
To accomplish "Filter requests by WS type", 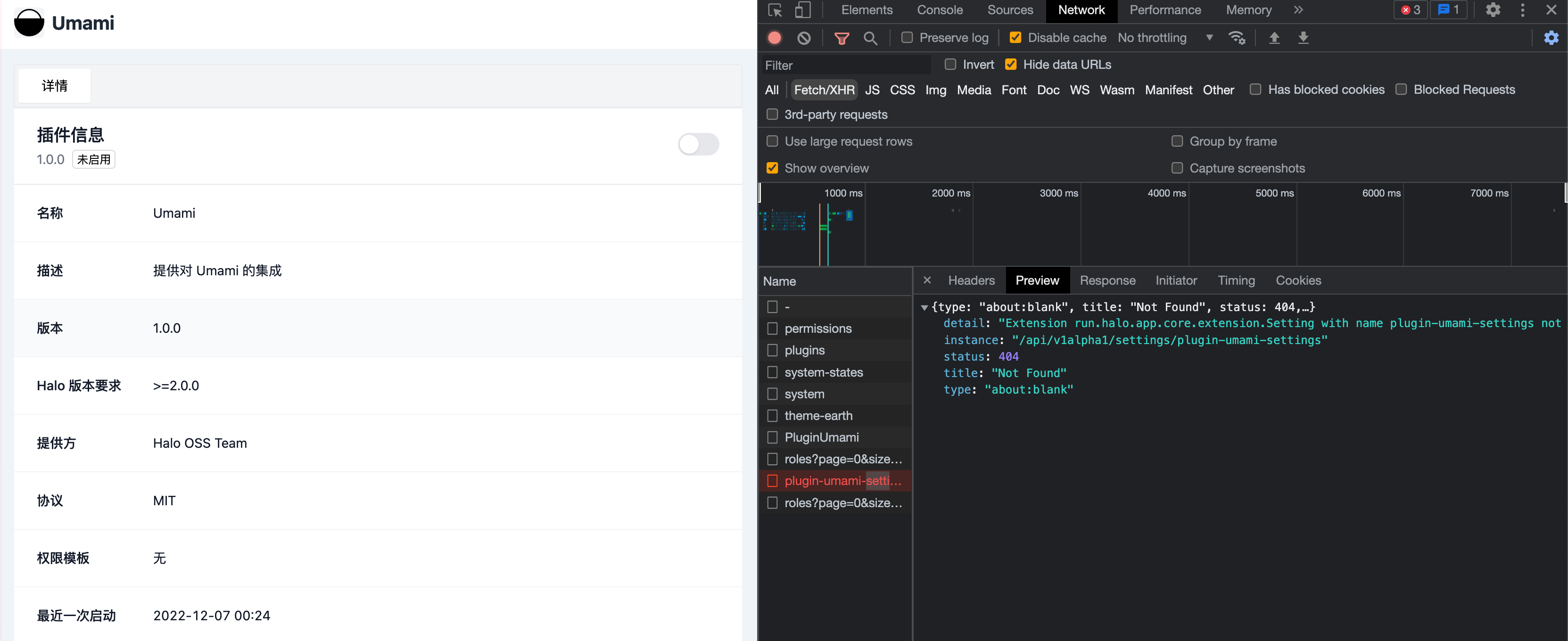I will [x=1079, y=90].
